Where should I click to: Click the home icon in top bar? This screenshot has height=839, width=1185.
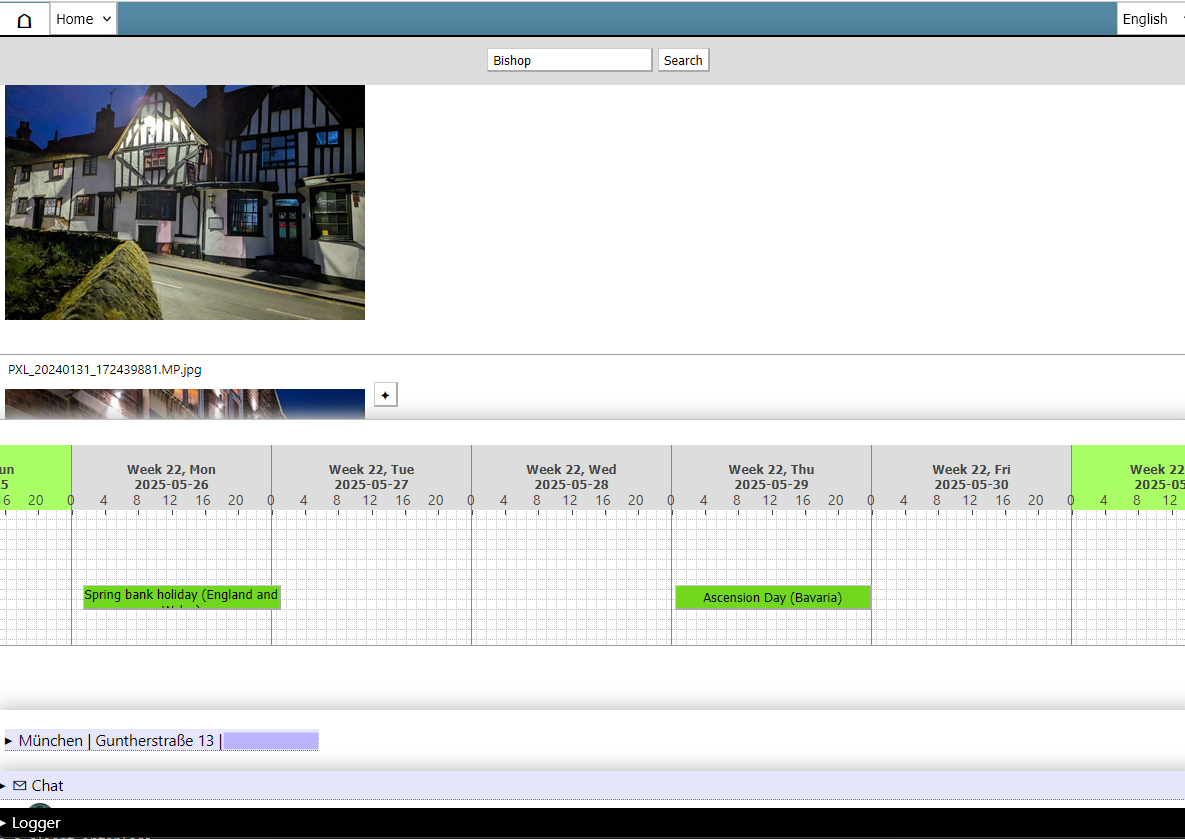25,19
